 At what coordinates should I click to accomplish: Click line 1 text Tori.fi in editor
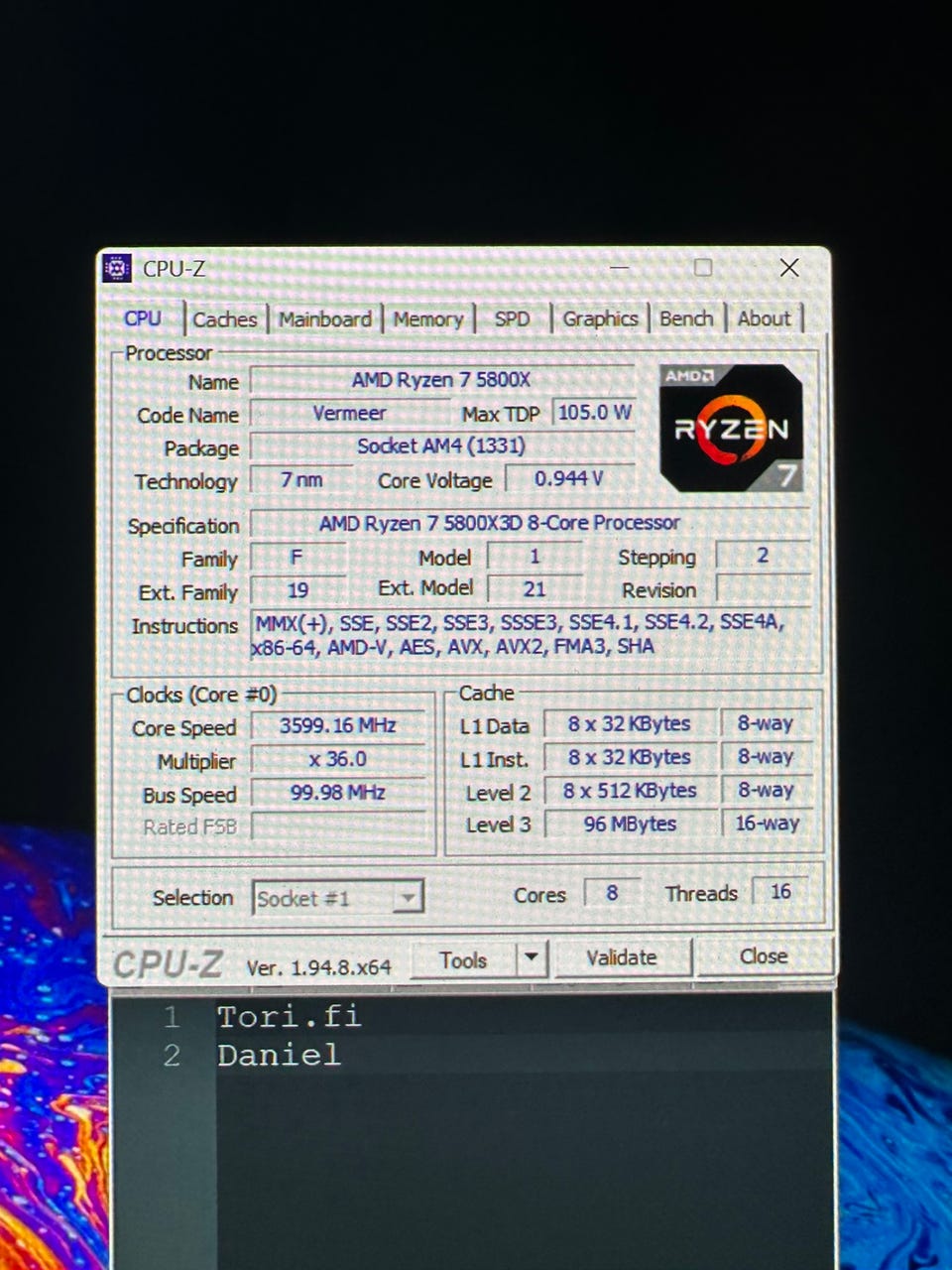click(x=289, y=1016)
